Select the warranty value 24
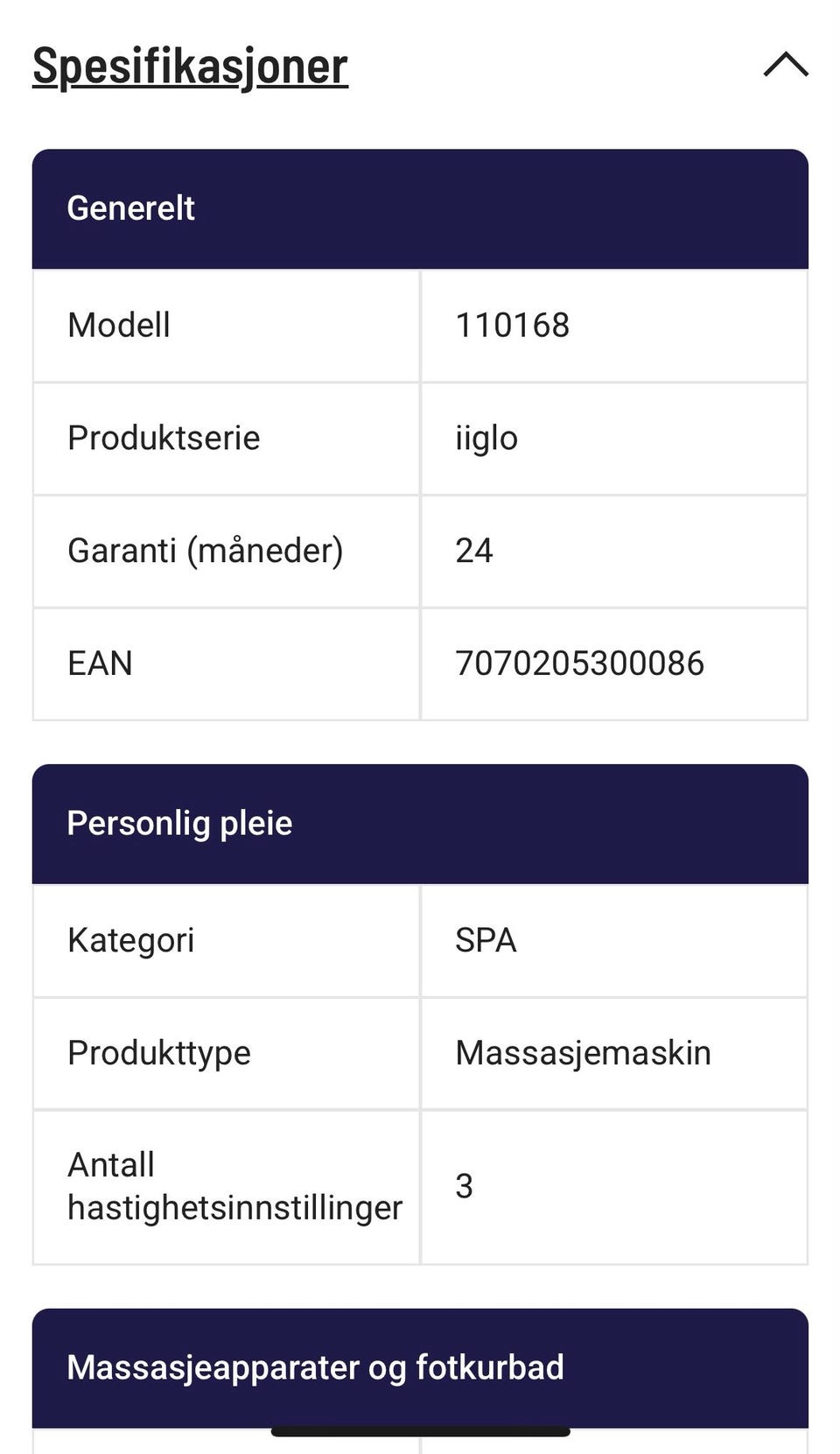Image resolution: width=840 pixels, height=1454 pixels. tap(474, 551)
